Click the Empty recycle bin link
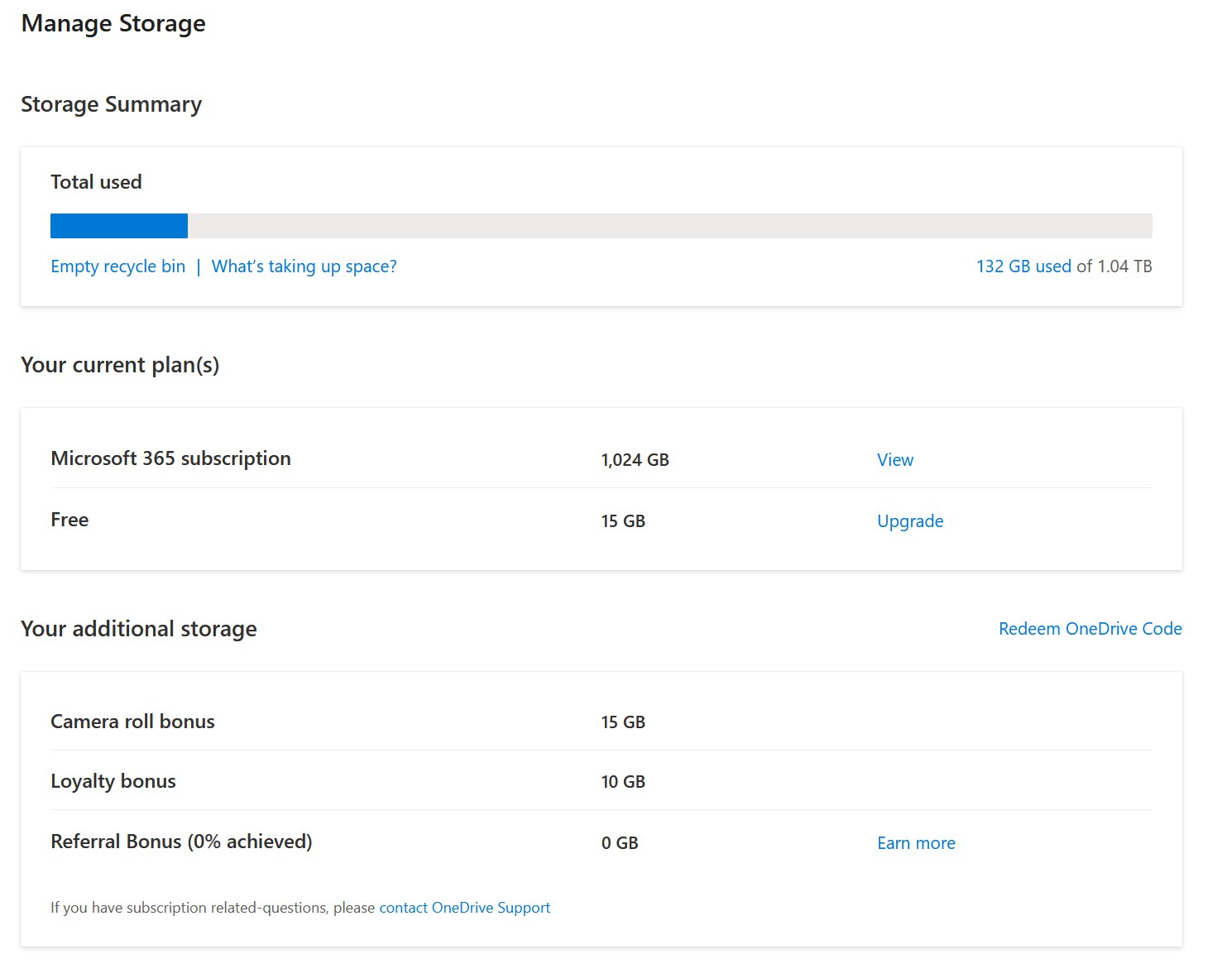 [x=117, y=266]
